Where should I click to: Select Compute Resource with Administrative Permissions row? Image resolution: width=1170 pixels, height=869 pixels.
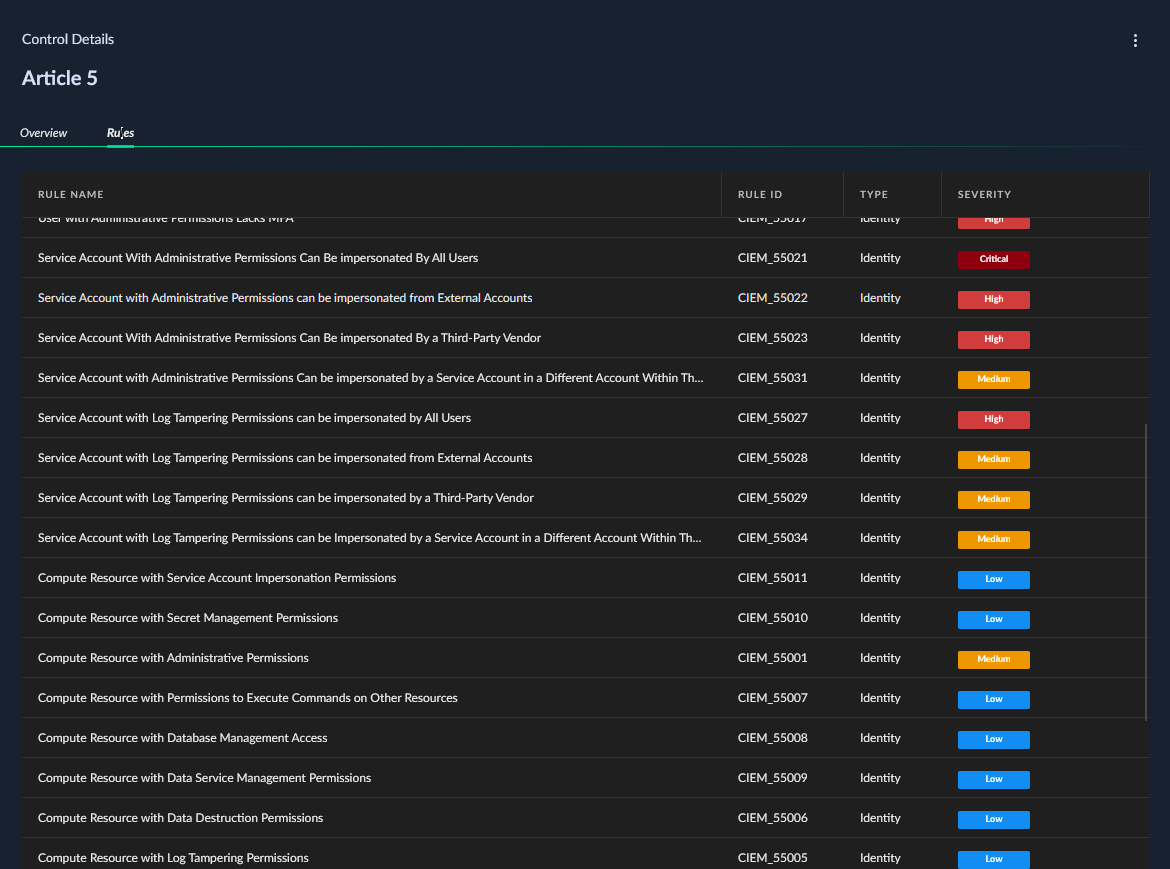[585, 658]
